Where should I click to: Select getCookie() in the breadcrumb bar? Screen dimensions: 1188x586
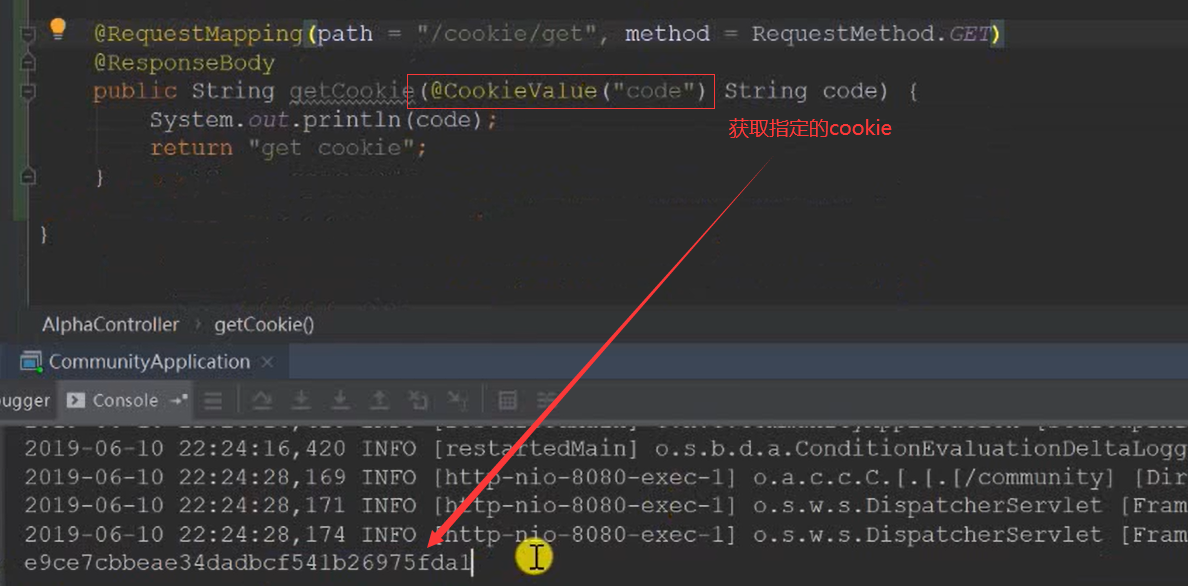264,324
